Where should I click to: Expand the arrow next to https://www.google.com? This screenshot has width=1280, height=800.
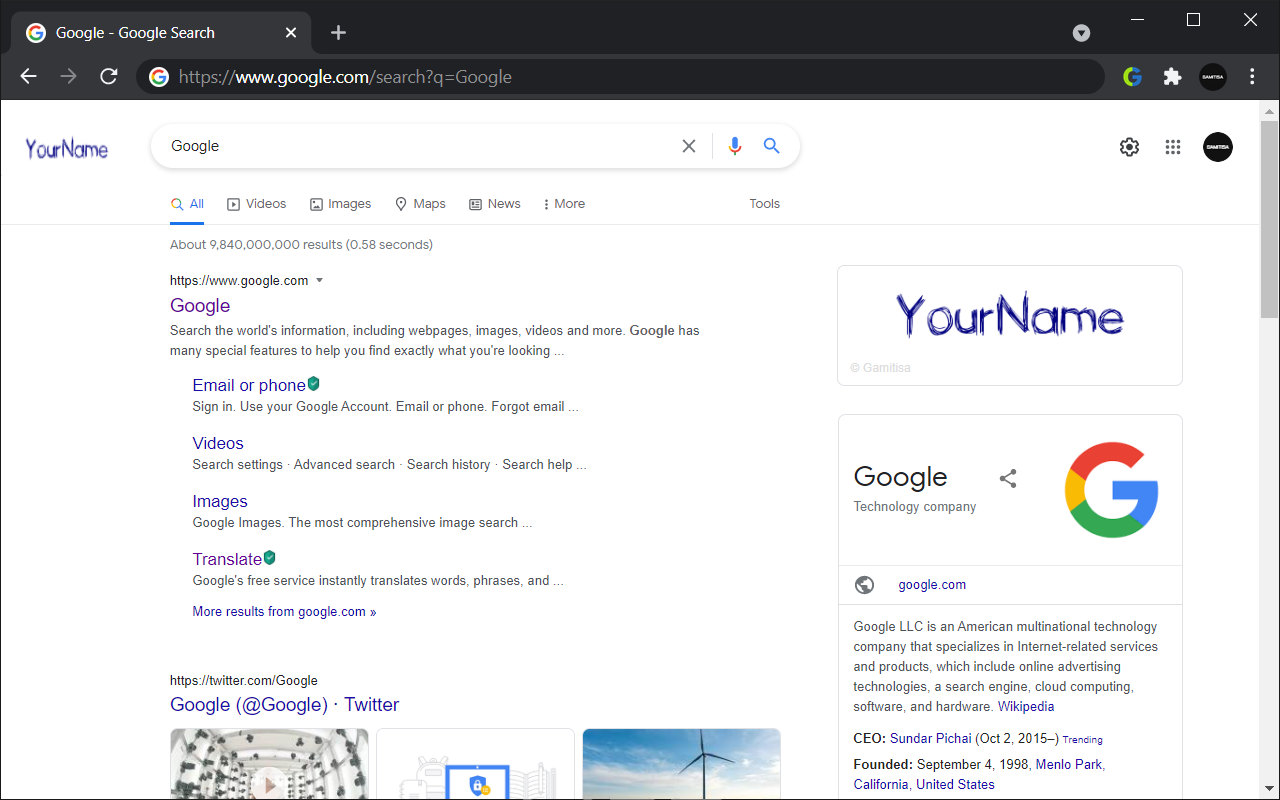tap(320, 281)
